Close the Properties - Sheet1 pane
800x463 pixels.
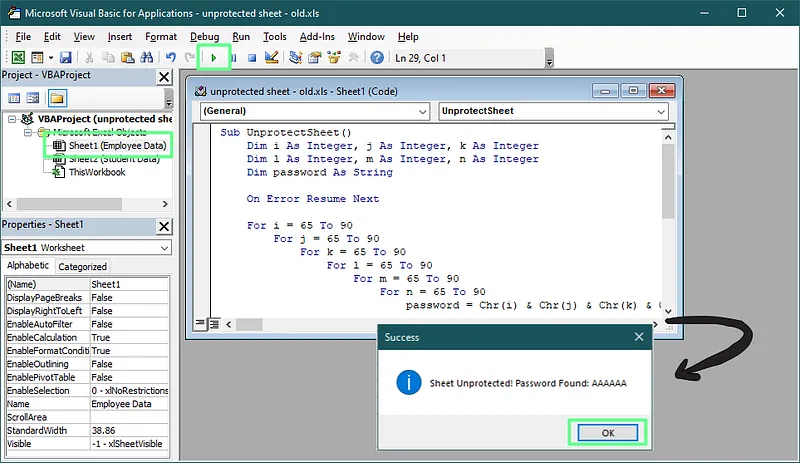tap(164, 226)
